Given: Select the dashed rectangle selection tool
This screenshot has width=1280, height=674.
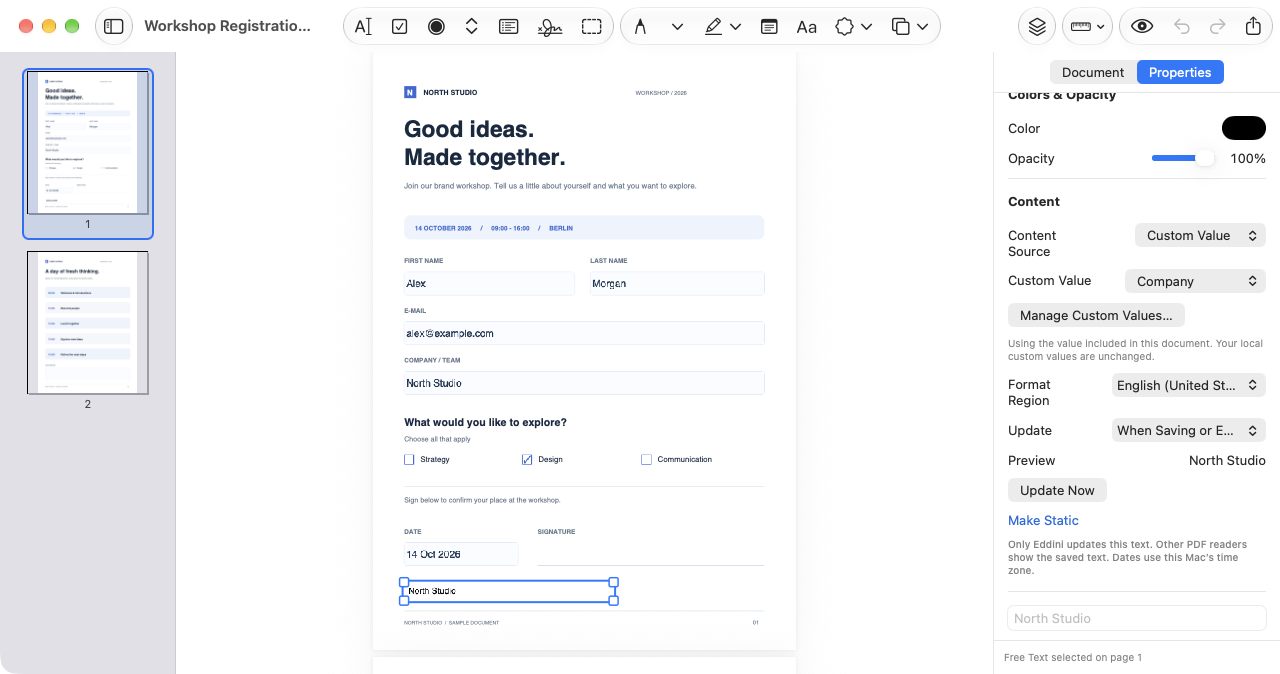Looking at the screenshot, I should 592,27.
